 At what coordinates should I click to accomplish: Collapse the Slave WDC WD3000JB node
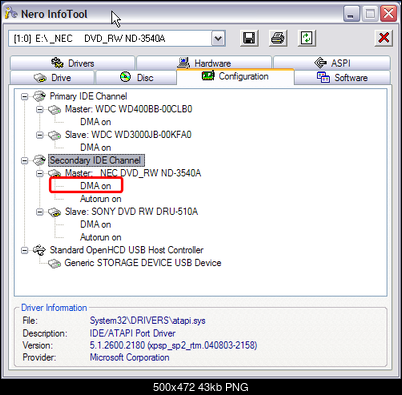(40, 135)
